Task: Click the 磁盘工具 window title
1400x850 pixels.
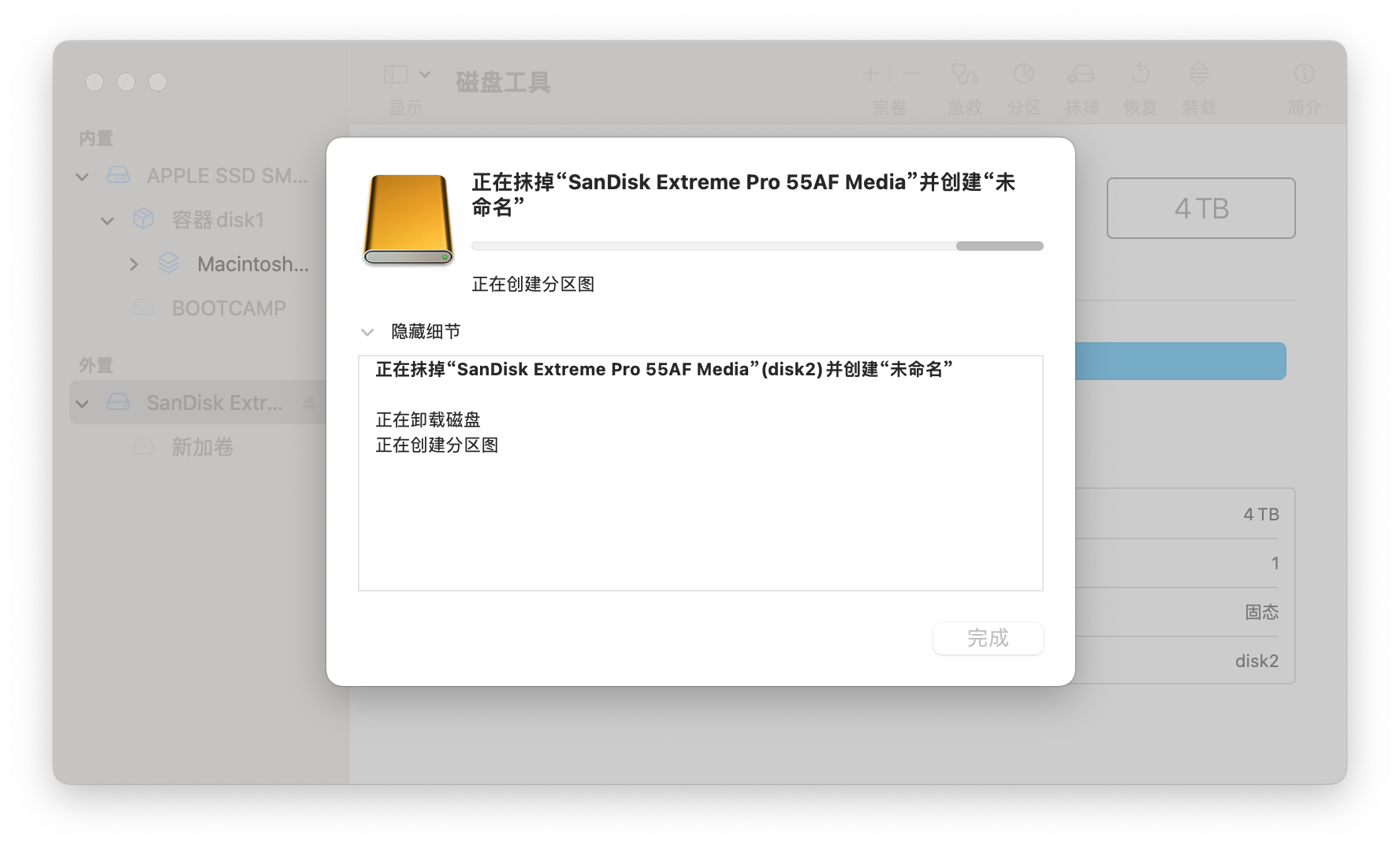Action: pyautogui.click(x=503, y=82)
